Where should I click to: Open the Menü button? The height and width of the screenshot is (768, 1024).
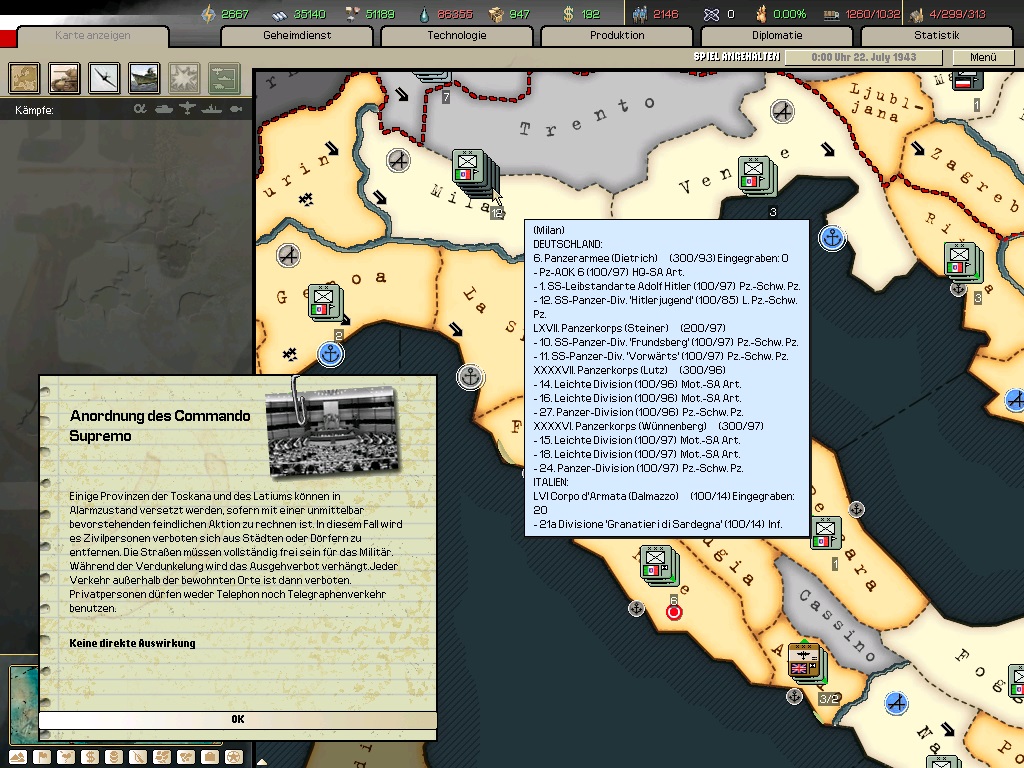pos(983,57)
